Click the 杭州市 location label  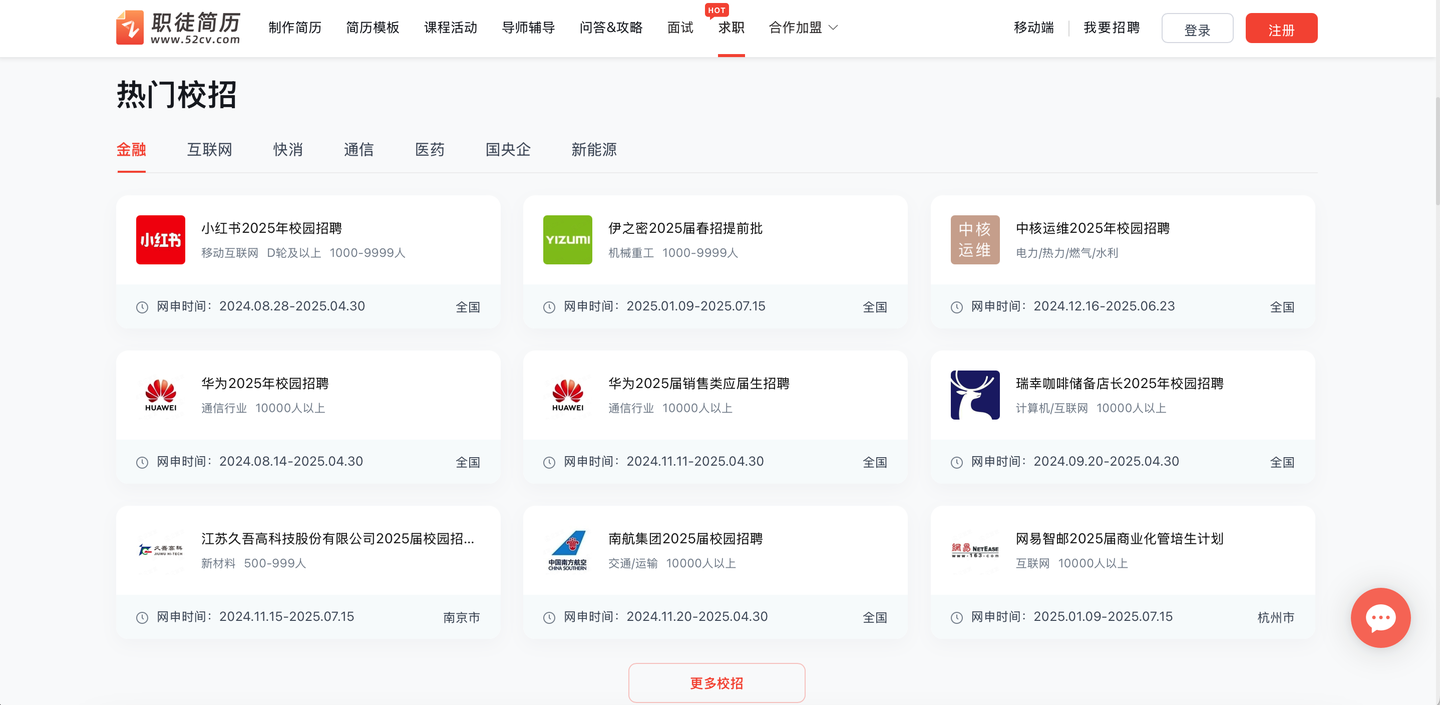click(1276, 618)
